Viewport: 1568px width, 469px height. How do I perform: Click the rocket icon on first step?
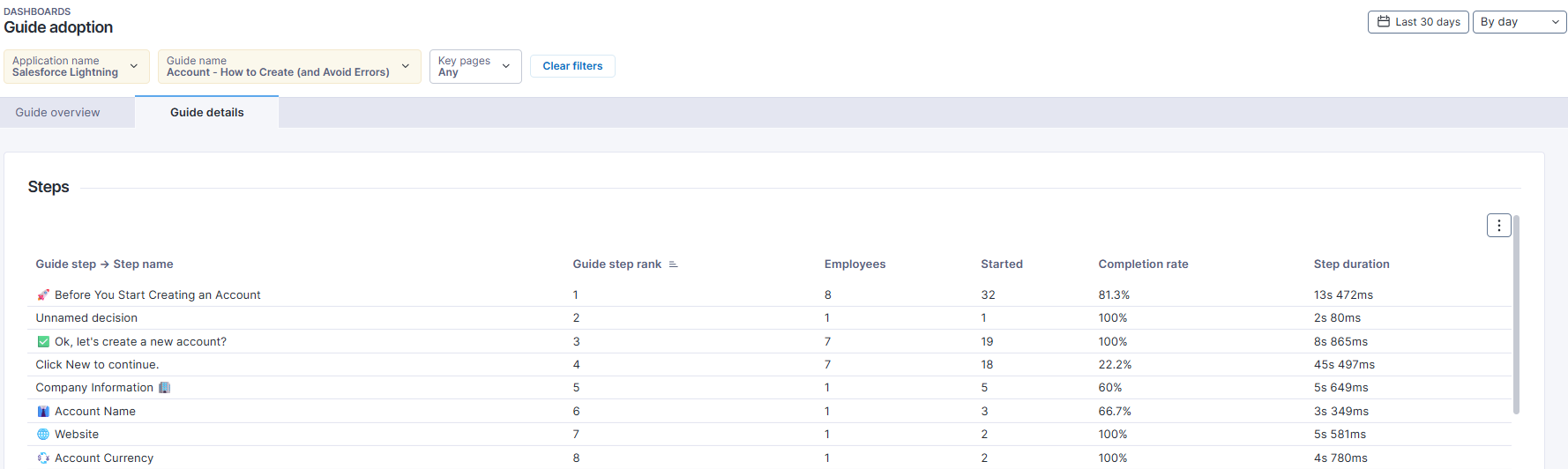tap(43, 295)
